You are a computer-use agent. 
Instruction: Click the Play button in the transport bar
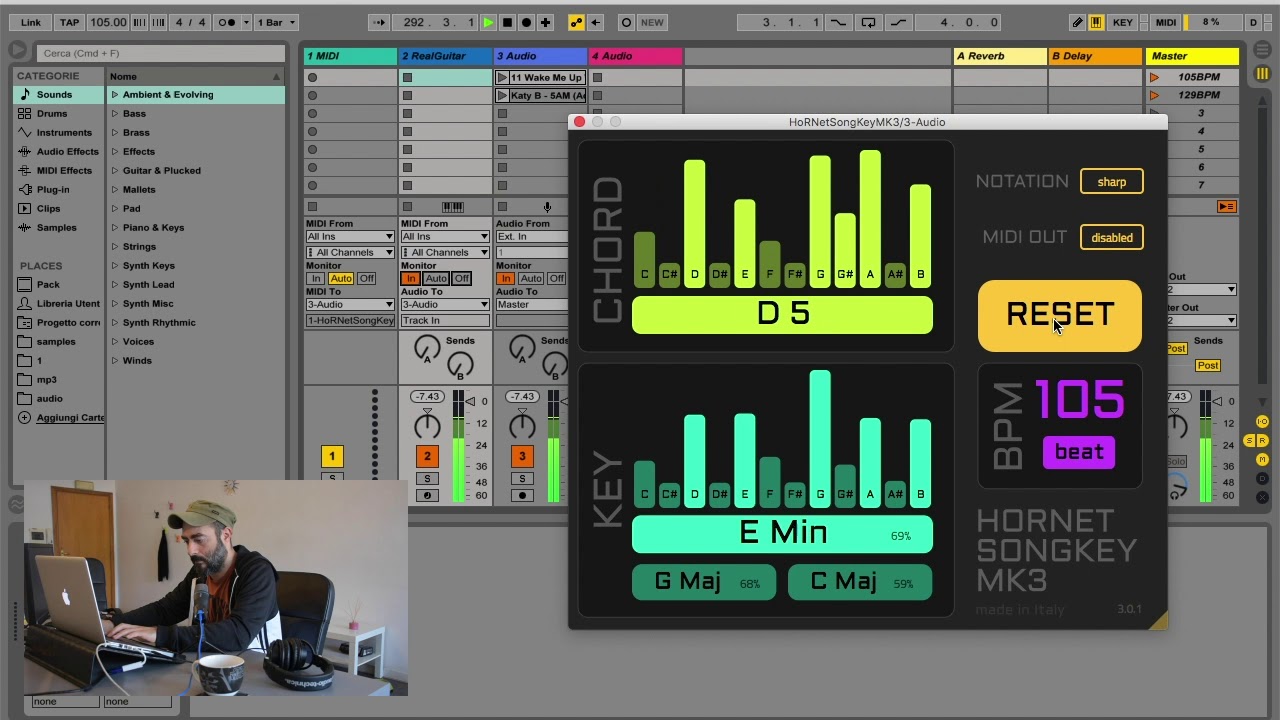(488, 22)
